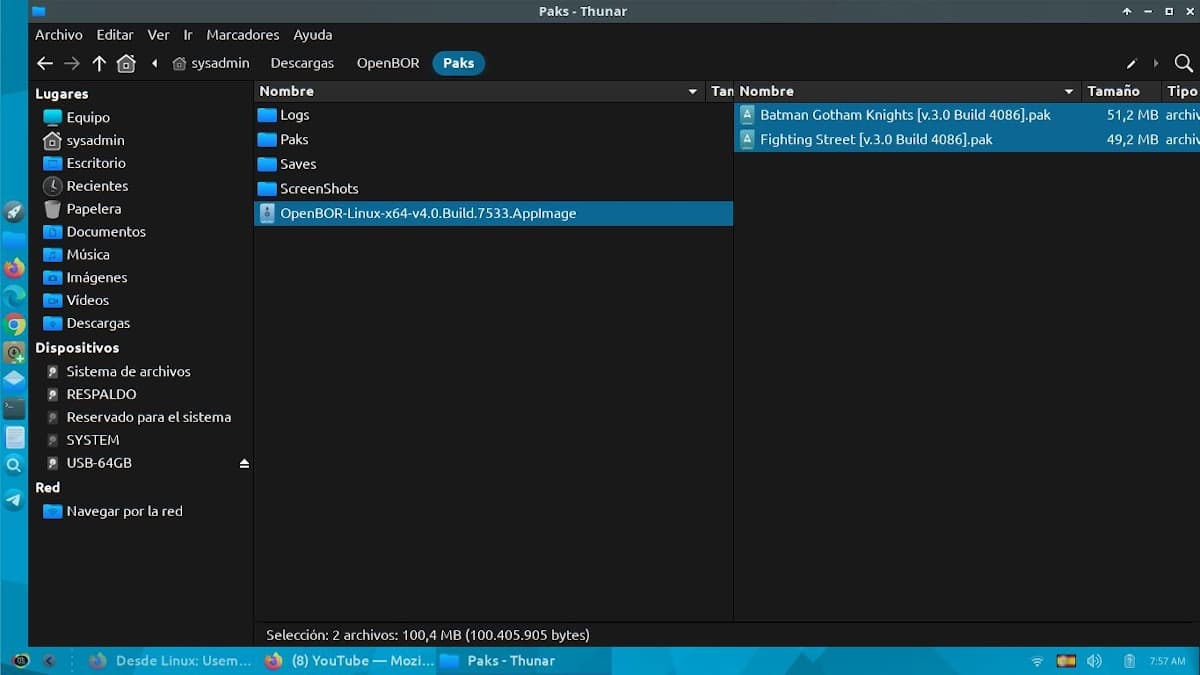Go forward with the right arrow toolbar button
This screenshot has width=1200, height=675.
click(x=71, y=63)
